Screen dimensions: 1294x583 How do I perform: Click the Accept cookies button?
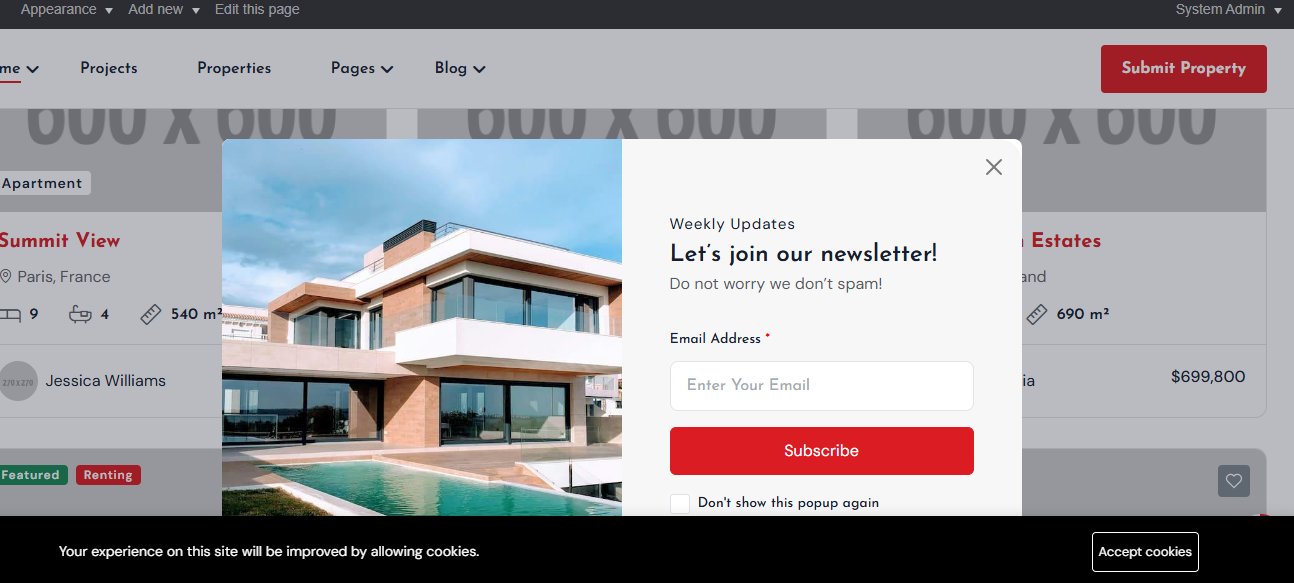coord(1145,552)
